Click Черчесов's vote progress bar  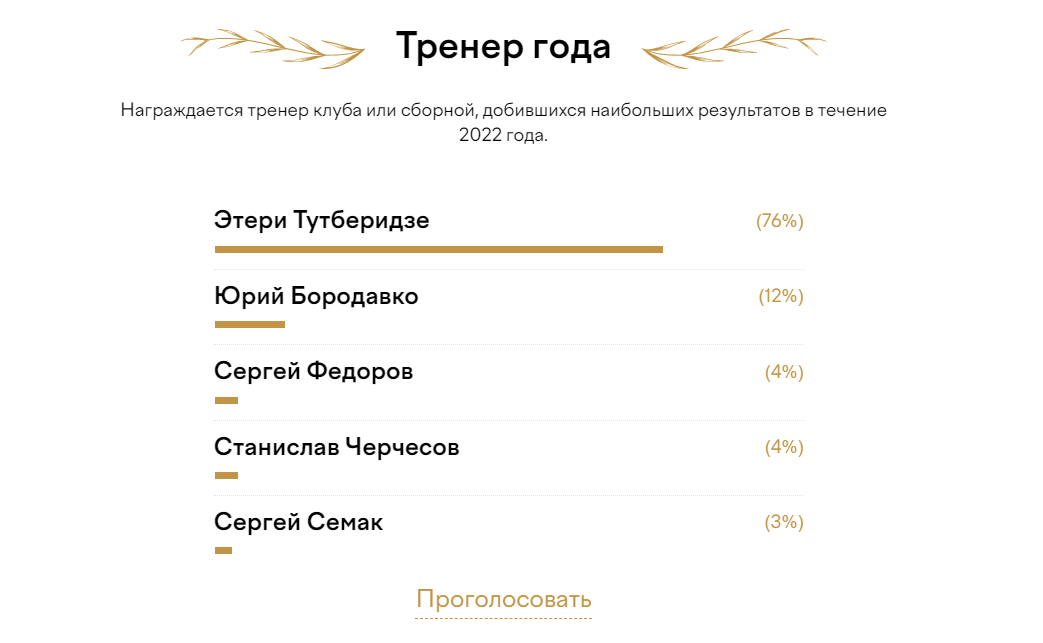coord(226,475)
